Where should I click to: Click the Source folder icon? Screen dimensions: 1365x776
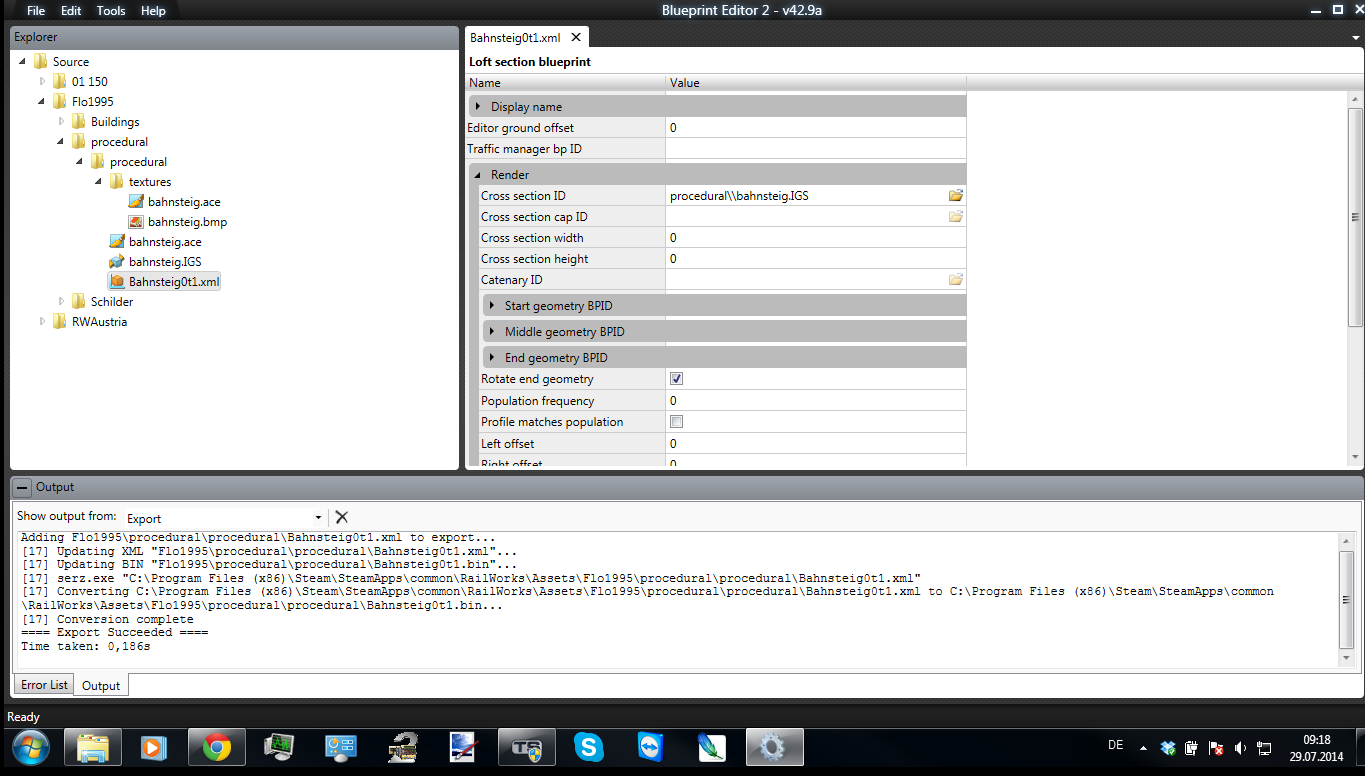point(41,61)
